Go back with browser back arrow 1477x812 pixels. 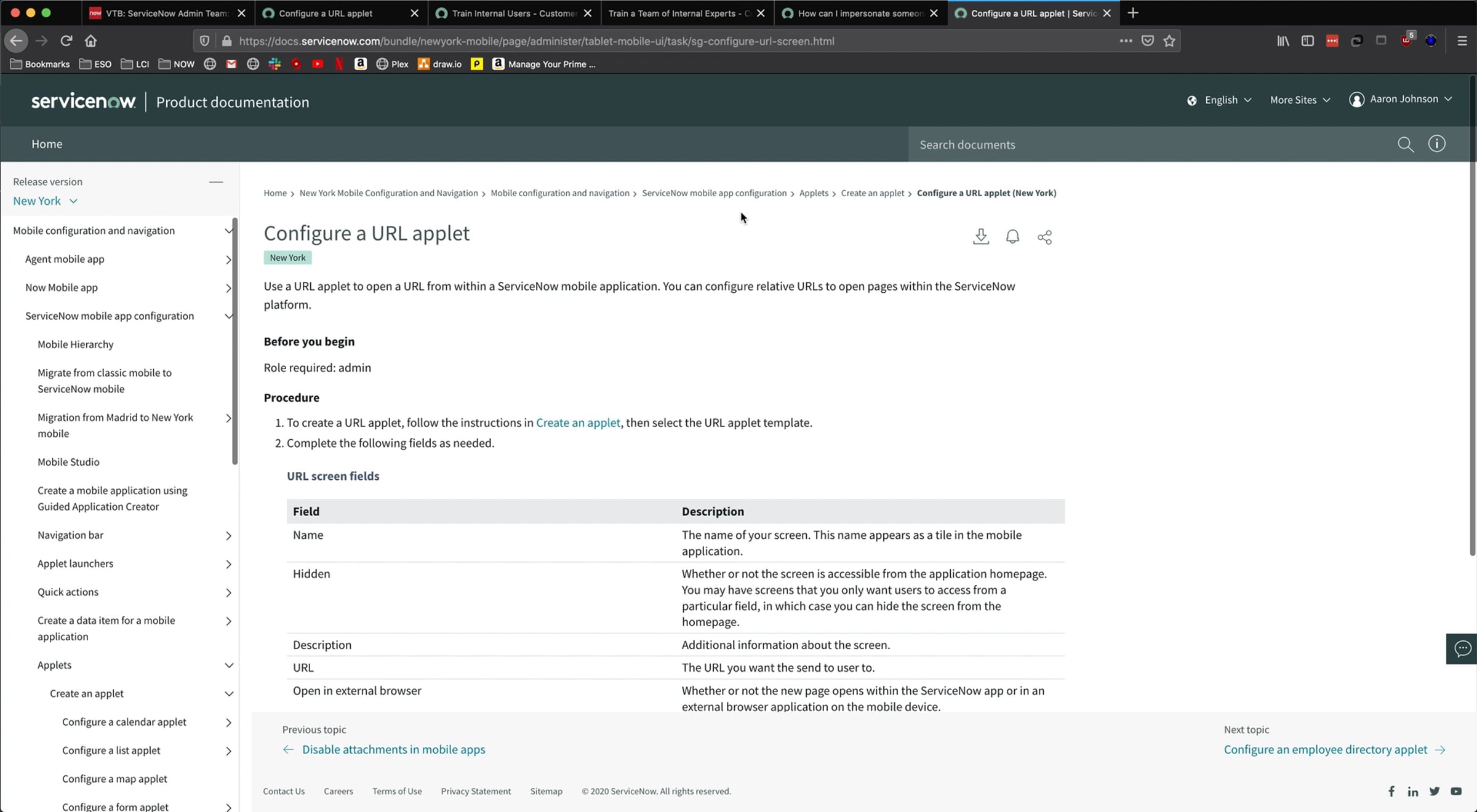pyautogui.click(x=16, y=41)
